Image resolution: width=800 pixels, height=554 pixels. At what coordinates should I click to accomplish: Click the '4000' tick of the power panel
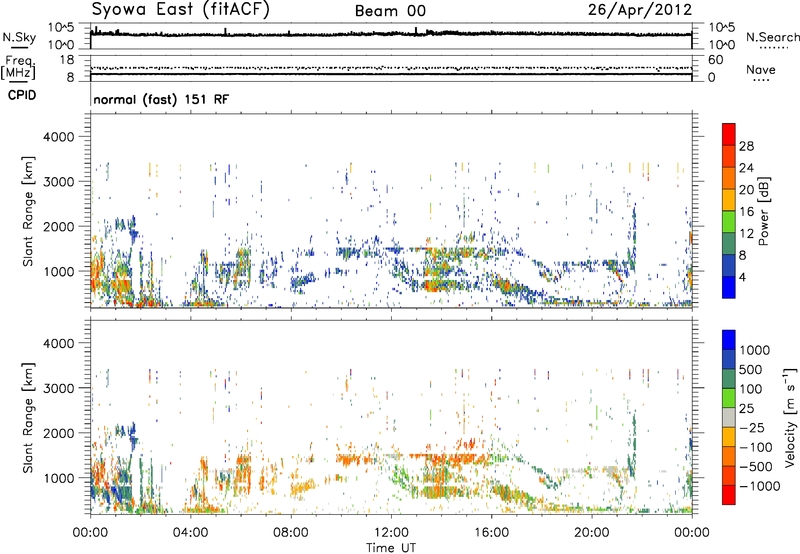click(x=58, y=137)
